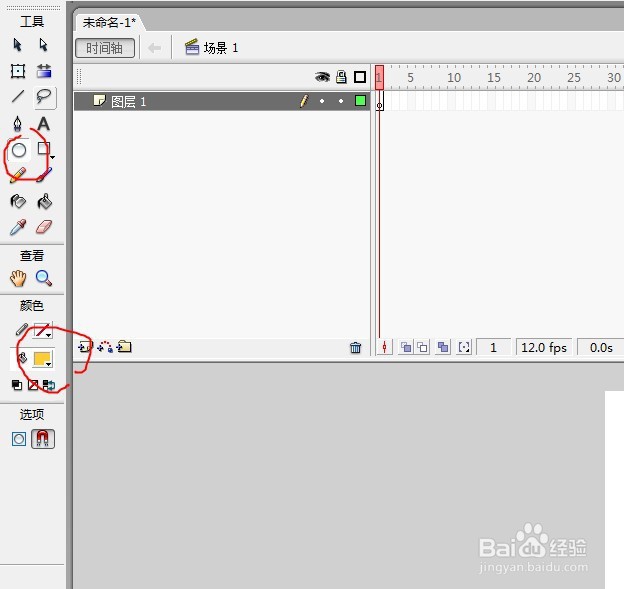Choose the Paint Bucket tool

pos(44,201)
